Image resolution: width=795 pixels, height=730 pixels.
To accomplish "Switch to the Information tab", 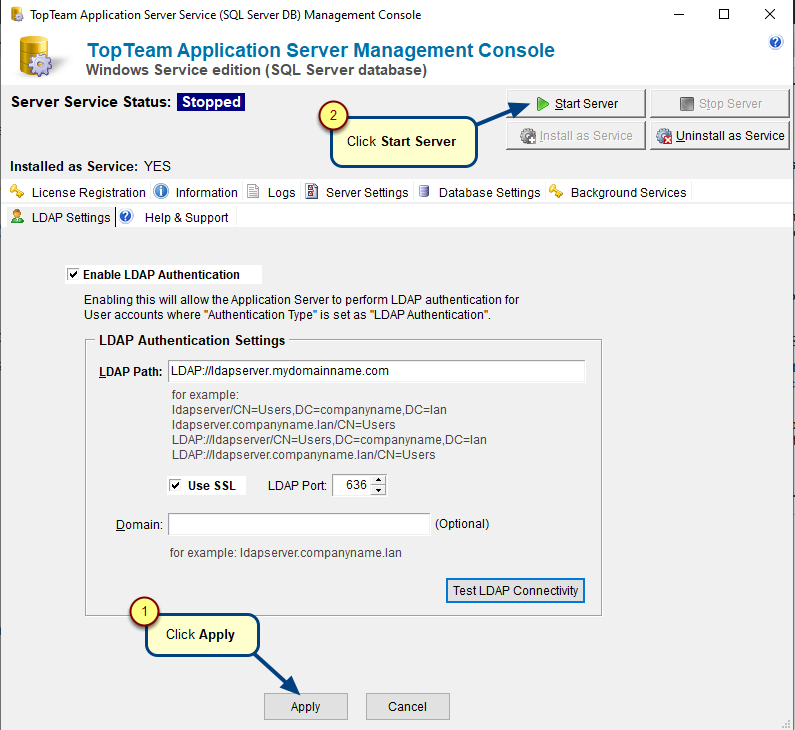I will pyautogui.click(x=196, y=192).
